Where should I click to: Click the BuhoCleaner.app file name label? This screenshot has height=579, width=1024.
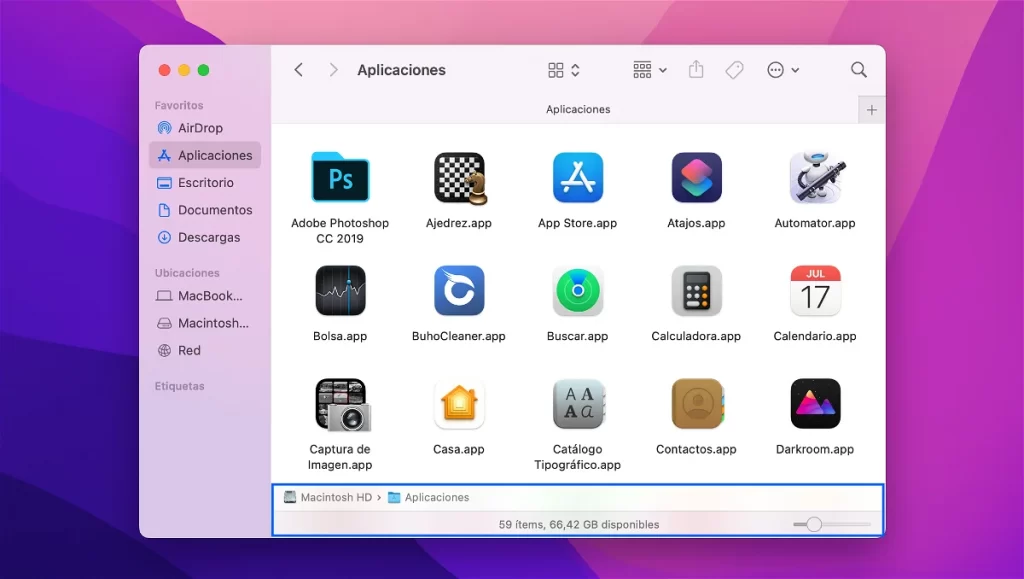click(x=458, y=336)
